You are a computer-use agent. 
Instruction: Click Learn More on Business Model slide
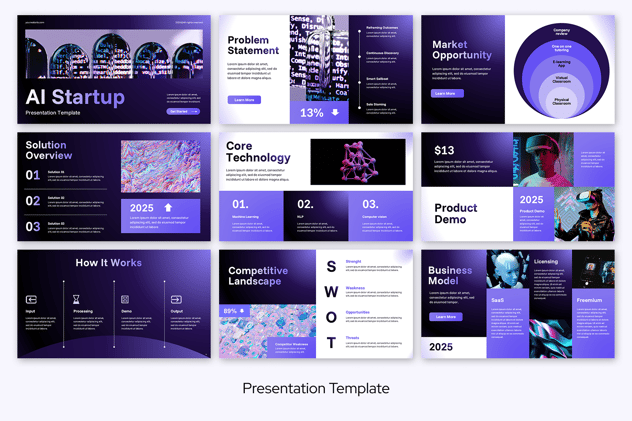pyautogui.click(x=446, y=317)
